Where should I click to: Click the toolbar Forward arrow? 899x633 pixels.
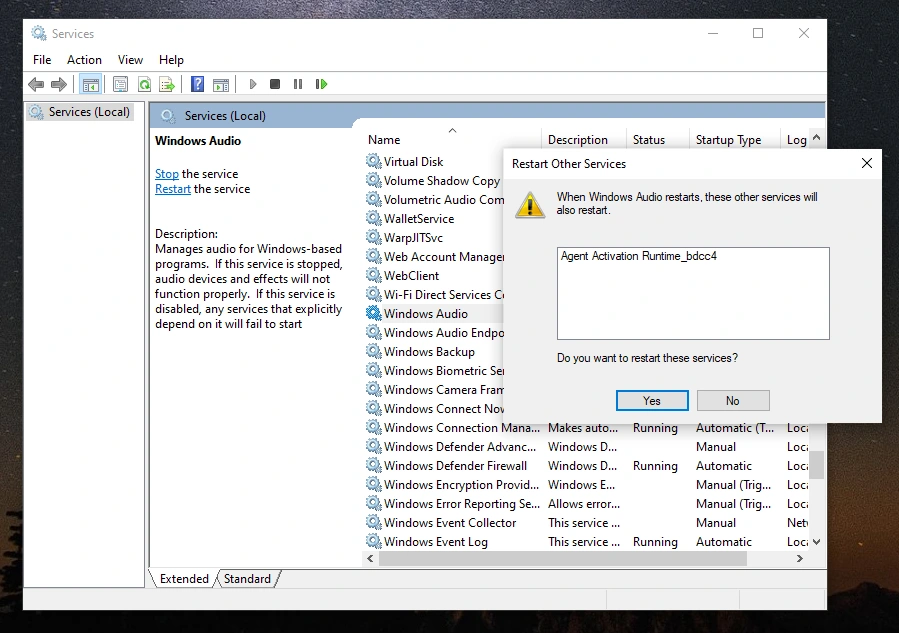(58, 84)
